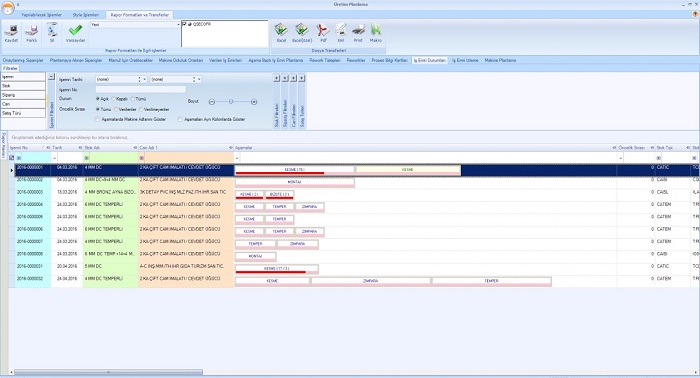Select the Tümü radio button in Durum row
This screenshot has width=700, height=378.
coord(133,99)
